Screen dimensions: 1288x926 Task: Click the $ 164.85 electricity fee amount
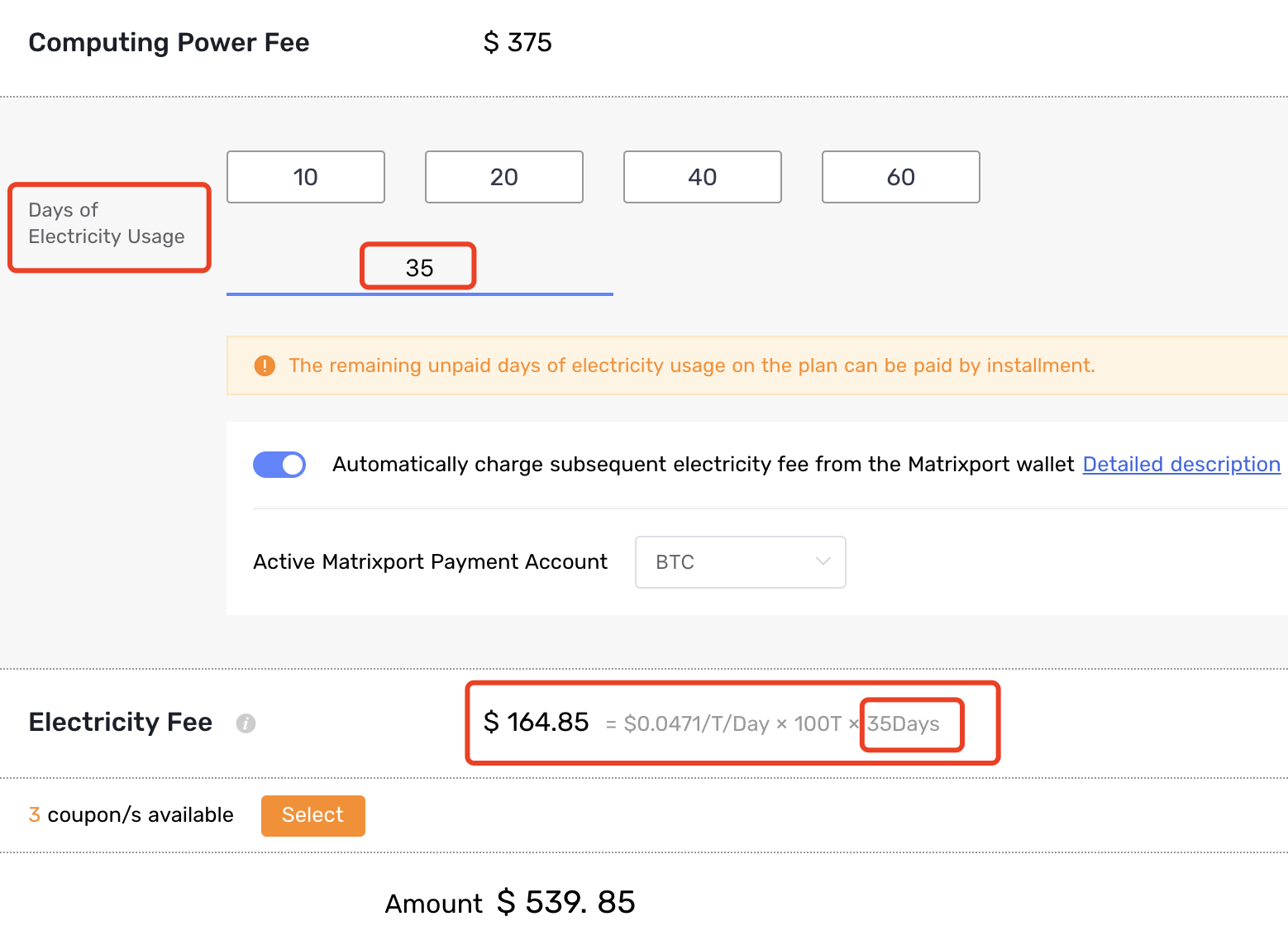pyautogui.click(x=537, y=722)
